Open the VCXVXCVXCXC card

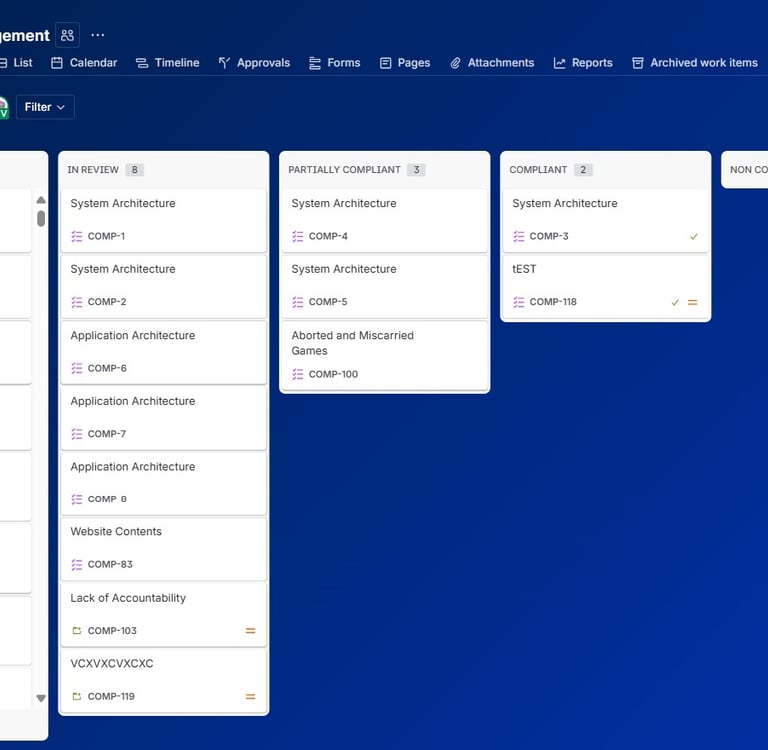pos(164,680)
